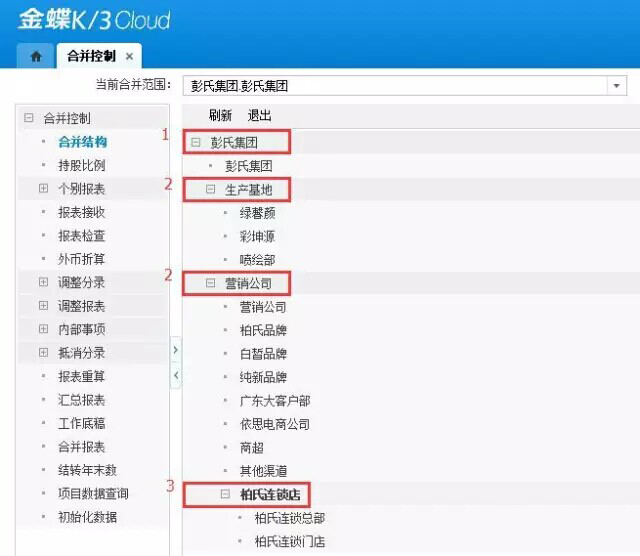Select 纯新品牌 in the structure tree

[x=263, y=377]
